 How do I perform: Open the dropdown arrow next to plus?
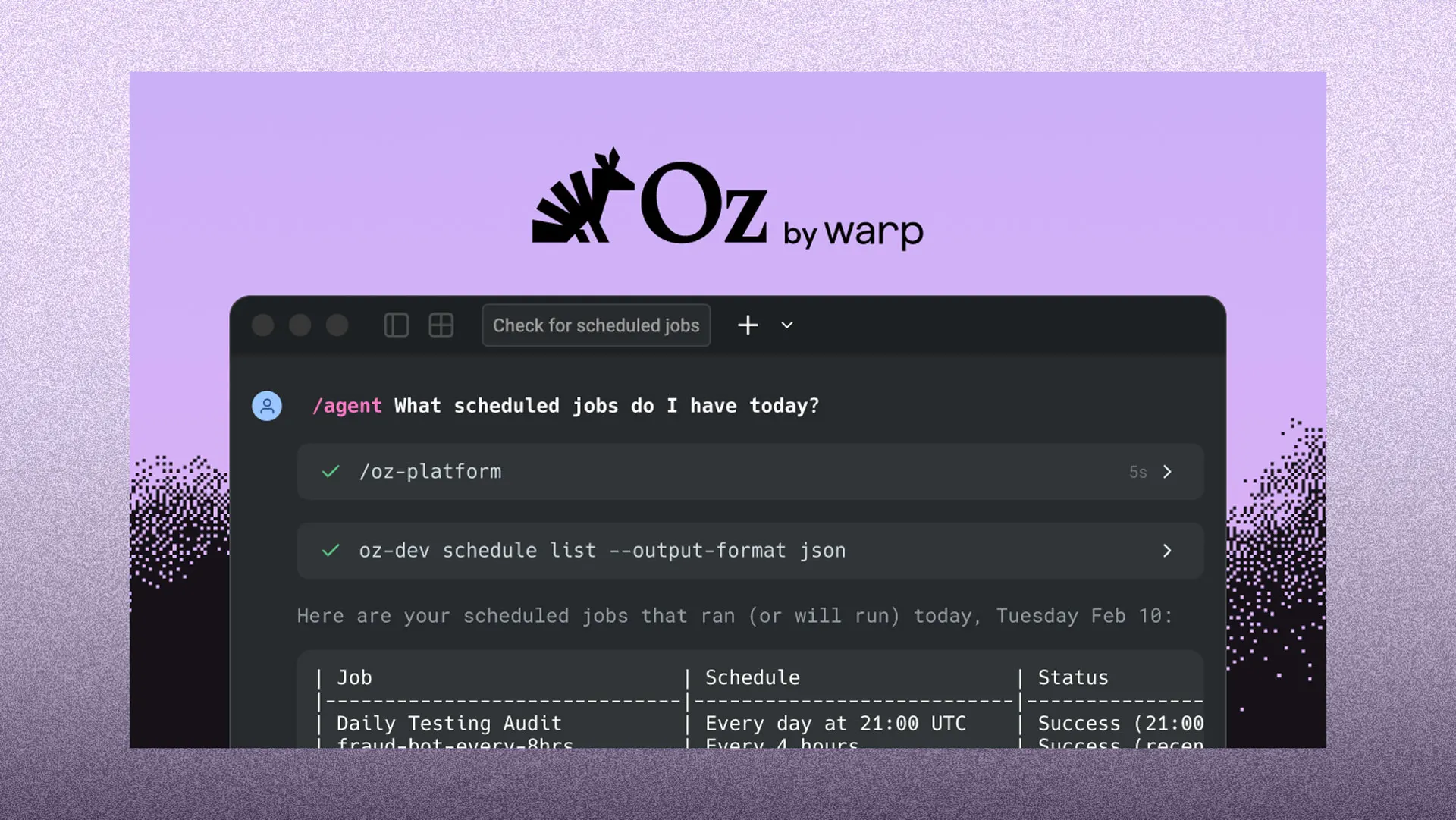click(787, 325)
